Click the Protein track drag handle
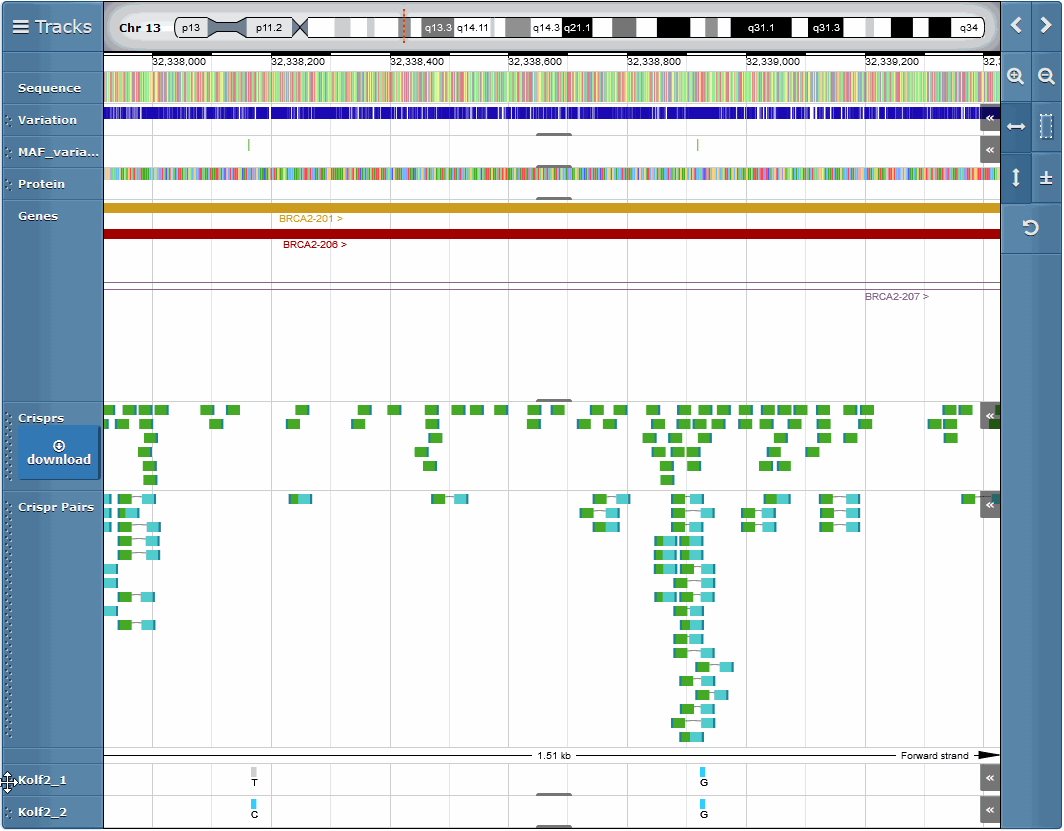The width and height of the screenshot is (1064, 831). coord(8,184)
